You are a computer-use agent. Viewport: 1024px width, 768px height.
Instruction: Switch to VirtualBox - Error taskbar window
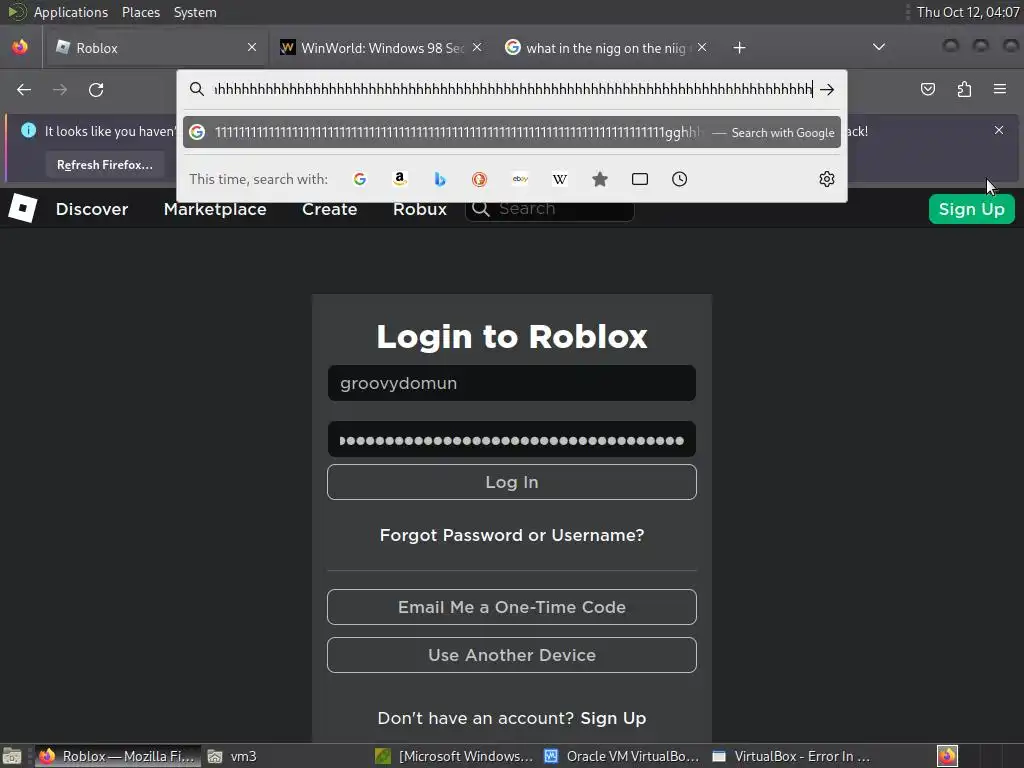tap(791, 756)
